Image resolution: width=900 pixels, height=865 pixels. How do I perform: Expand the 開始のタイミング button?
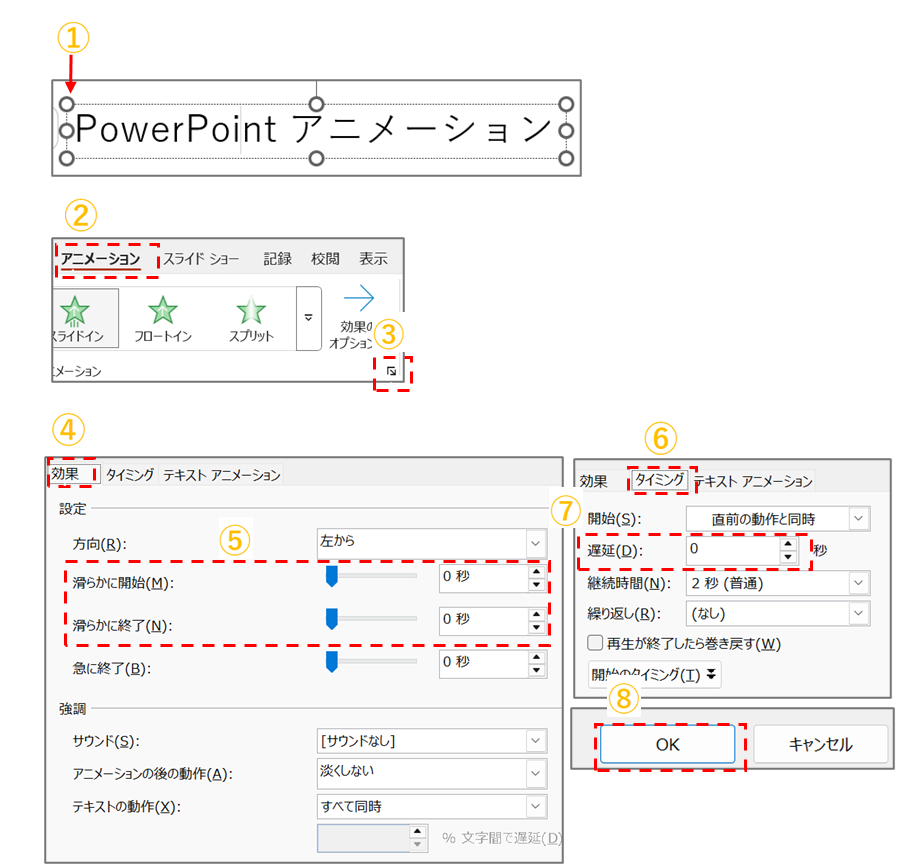654,674
